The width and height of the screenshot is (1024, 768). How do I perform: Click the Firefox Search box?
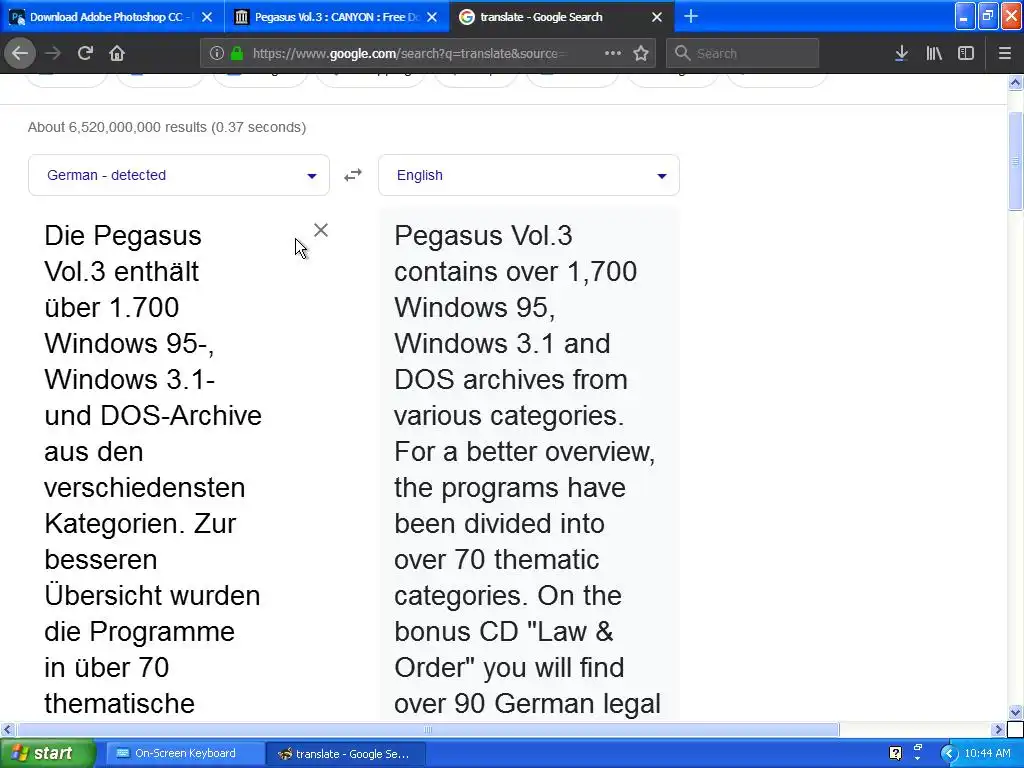click(743, 54)
